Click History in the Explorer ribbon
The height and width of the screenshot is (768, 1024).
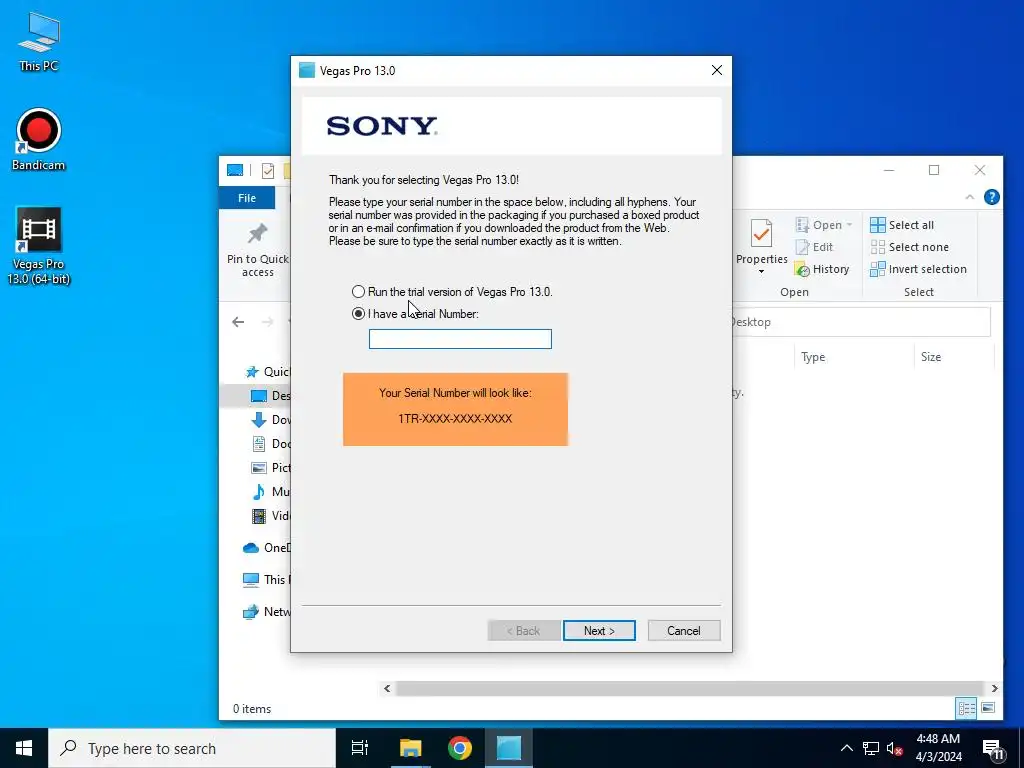pos(822,269)
